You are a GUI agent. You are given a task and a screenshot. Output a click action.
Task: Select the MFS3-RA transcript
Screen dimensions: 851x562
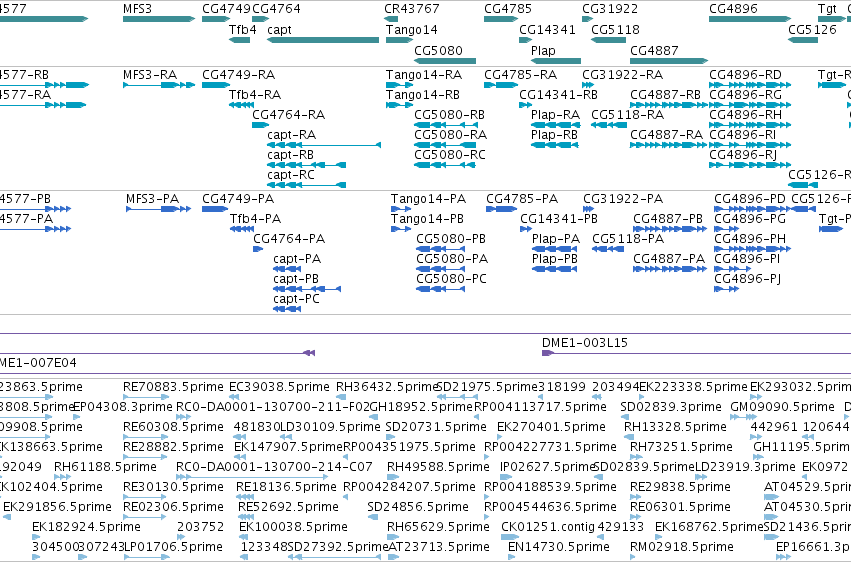pos(159,85)
